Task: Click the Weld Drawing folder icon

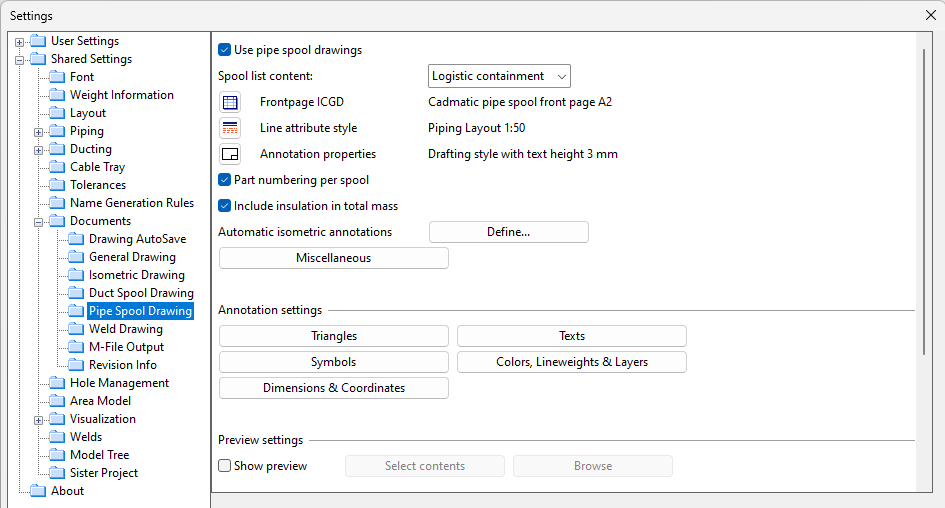Action: coord(76,329)
